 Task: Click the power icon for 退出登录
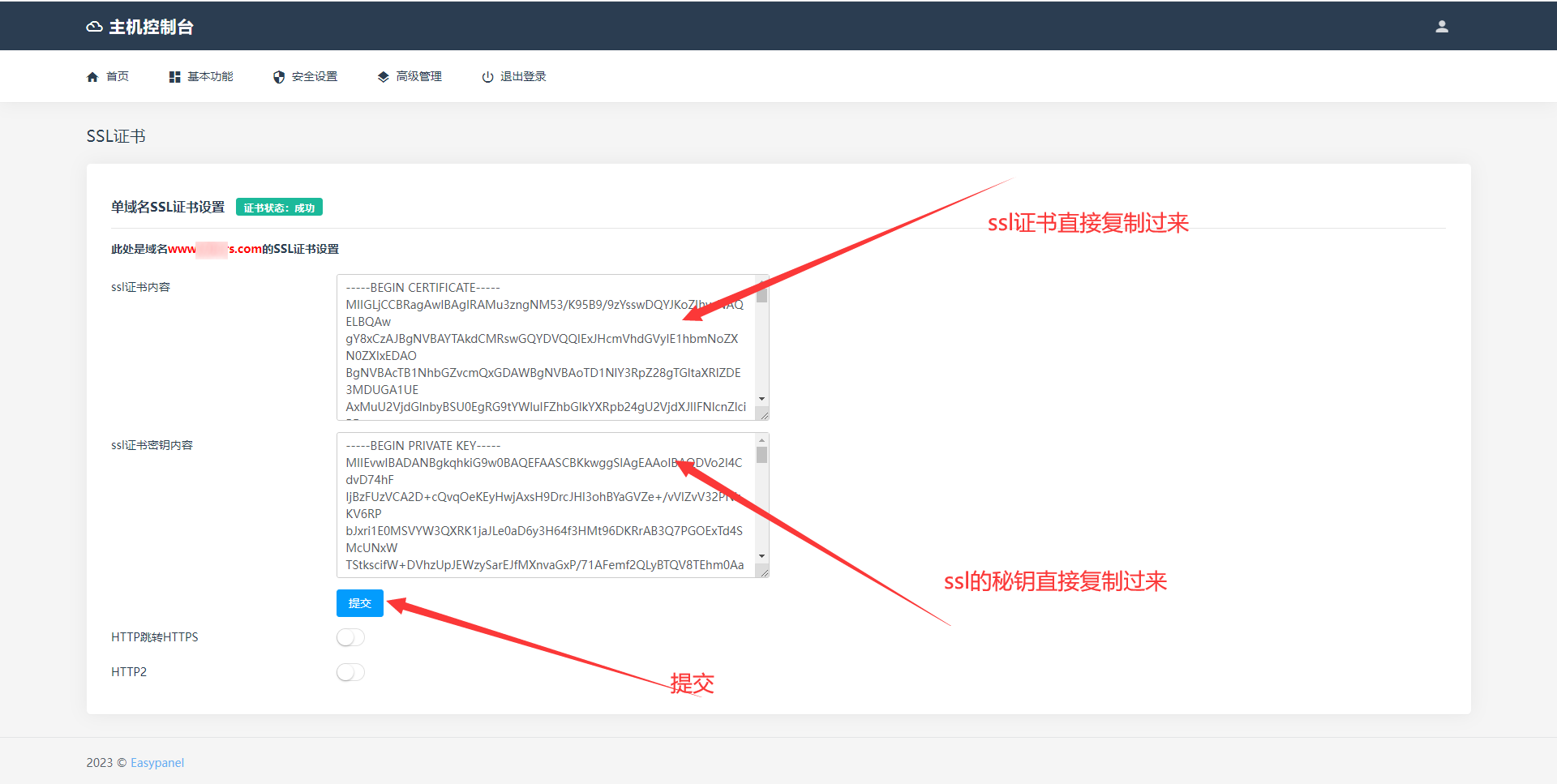(x=487, y=77)
